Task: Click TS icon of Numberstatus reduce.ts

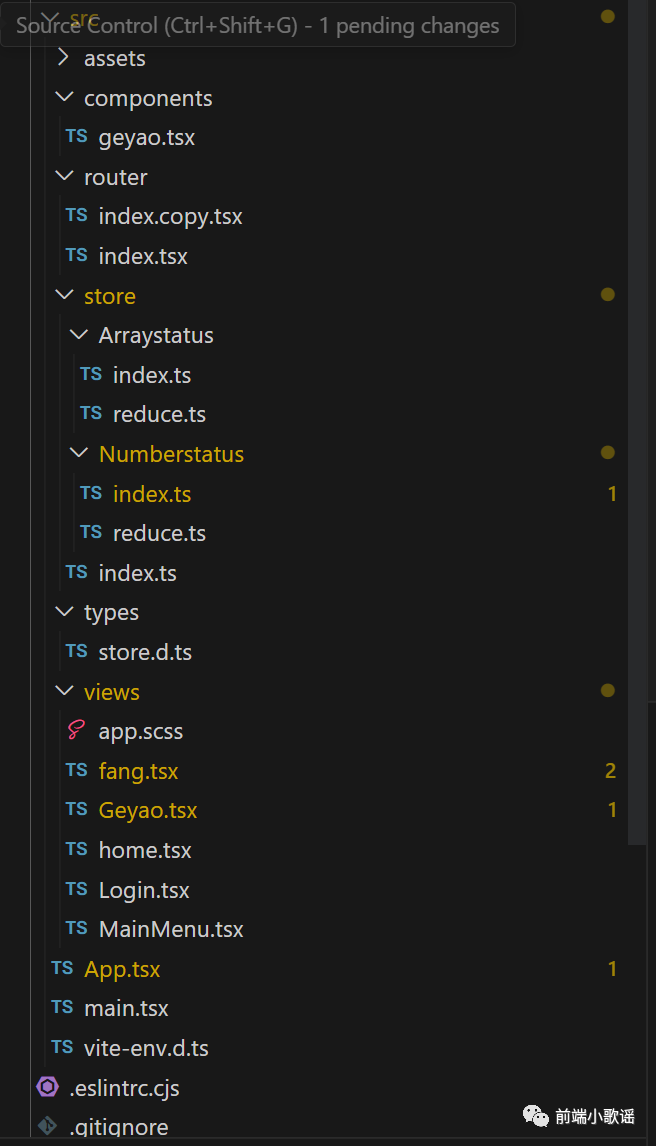Action: click(x=91, y=532)
